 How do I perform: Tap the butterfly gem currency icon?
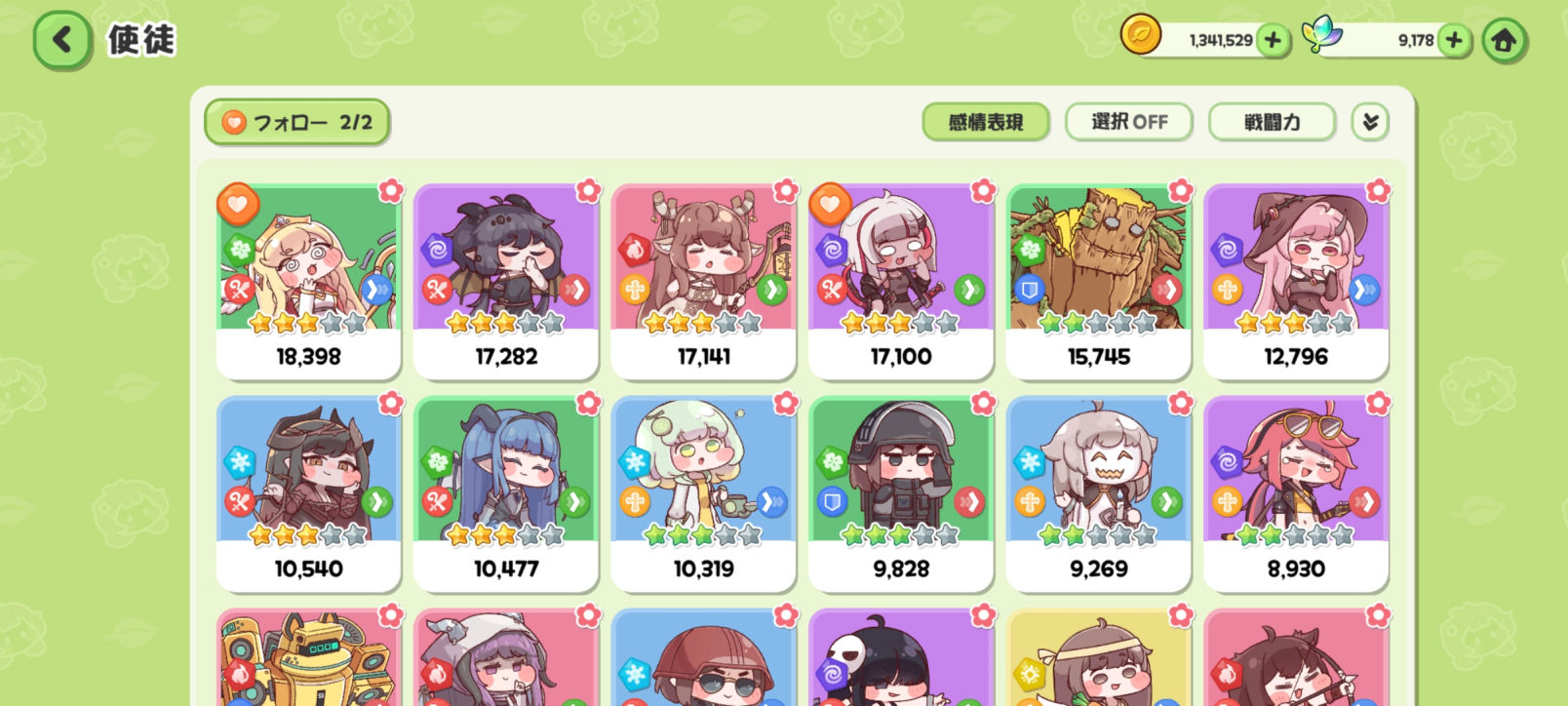tap(1322, 35)
